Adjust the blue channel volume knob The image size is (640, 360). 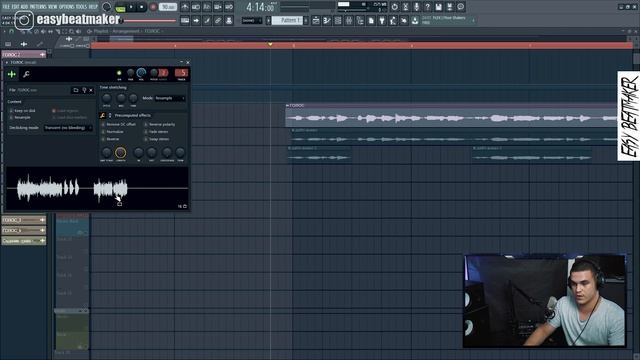click(141, 73)
